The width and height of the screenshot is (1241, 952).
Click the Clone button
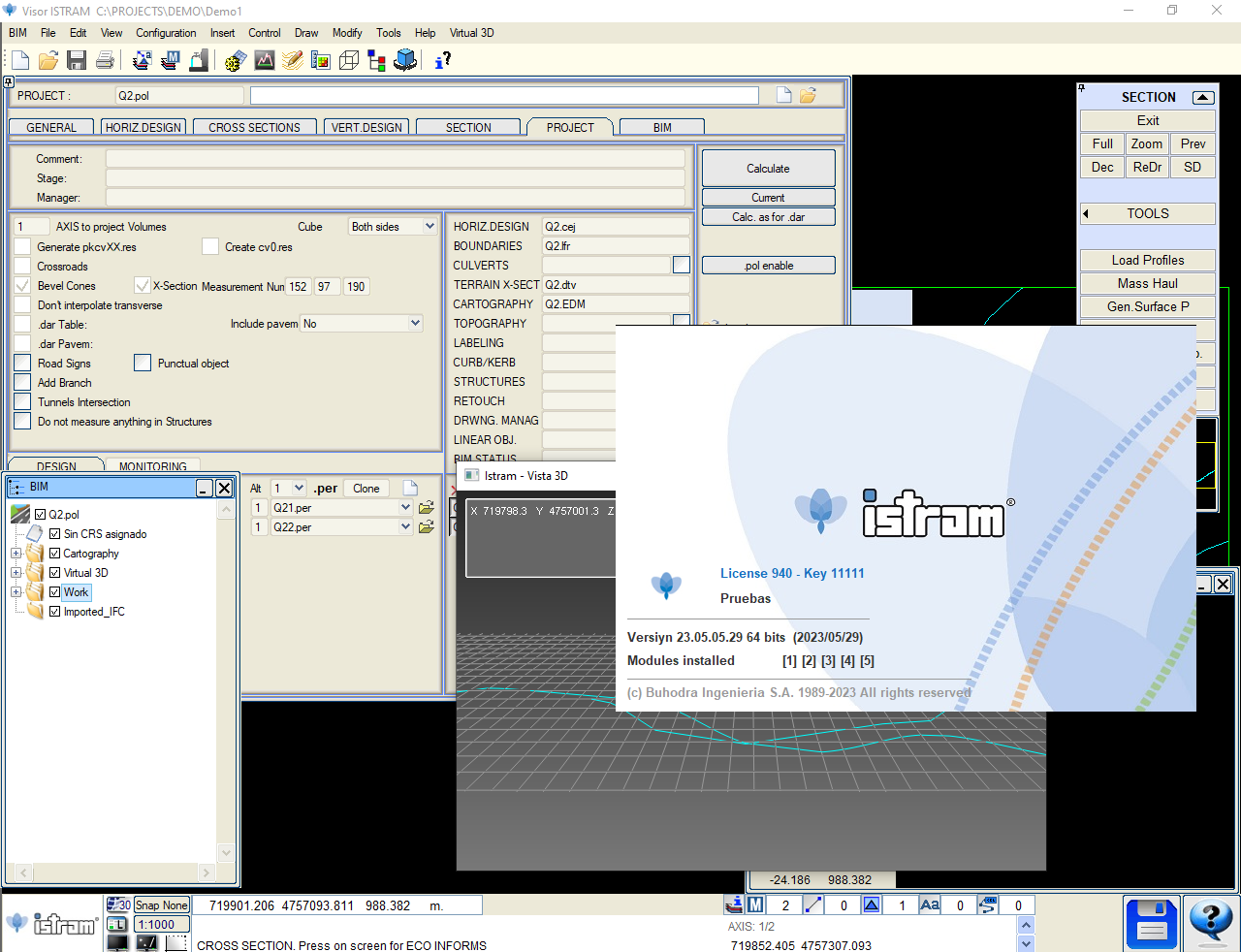pyautogui.click(x=366, y=488)
